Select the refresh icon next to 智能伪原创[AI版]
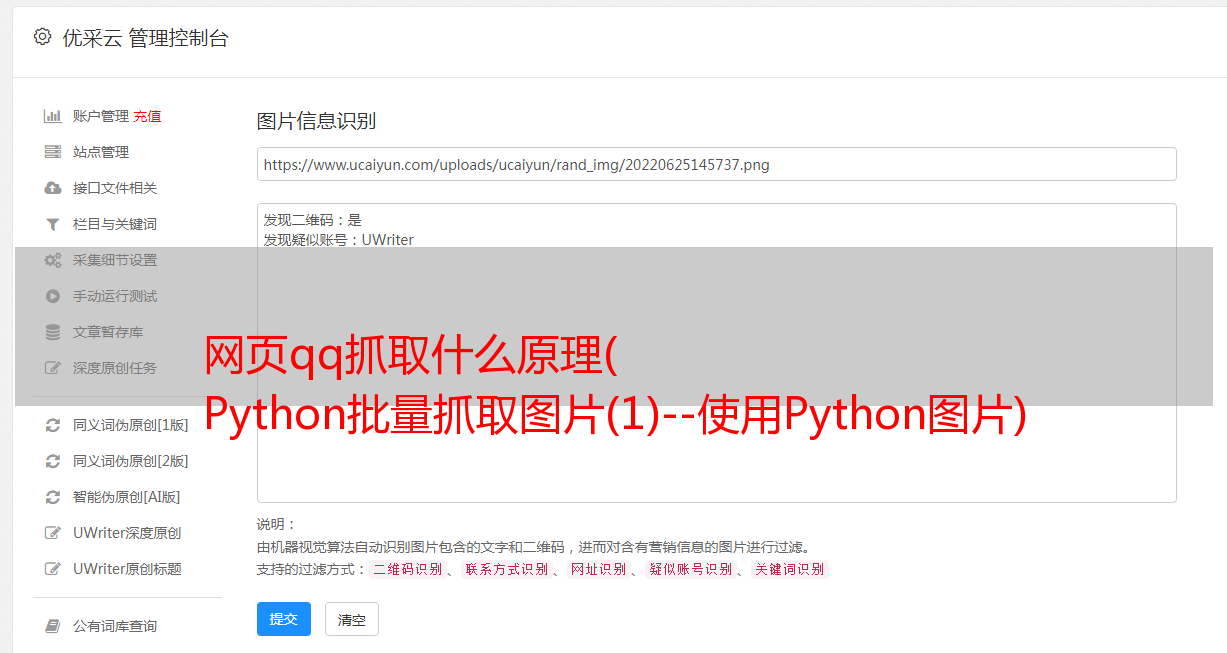 coord(53,497)
